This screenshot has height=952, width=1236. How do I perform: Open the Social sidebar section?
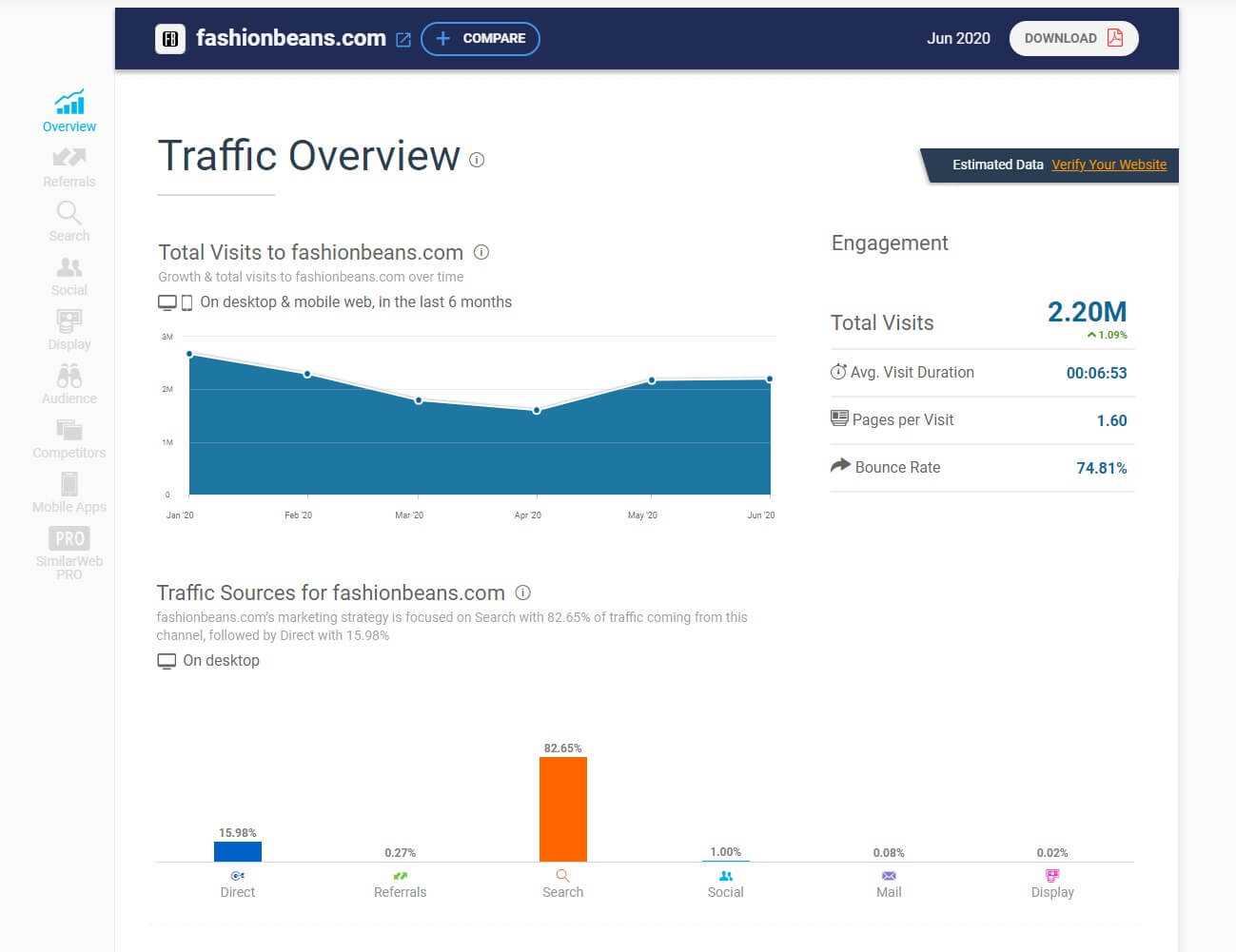coord(69,276)
